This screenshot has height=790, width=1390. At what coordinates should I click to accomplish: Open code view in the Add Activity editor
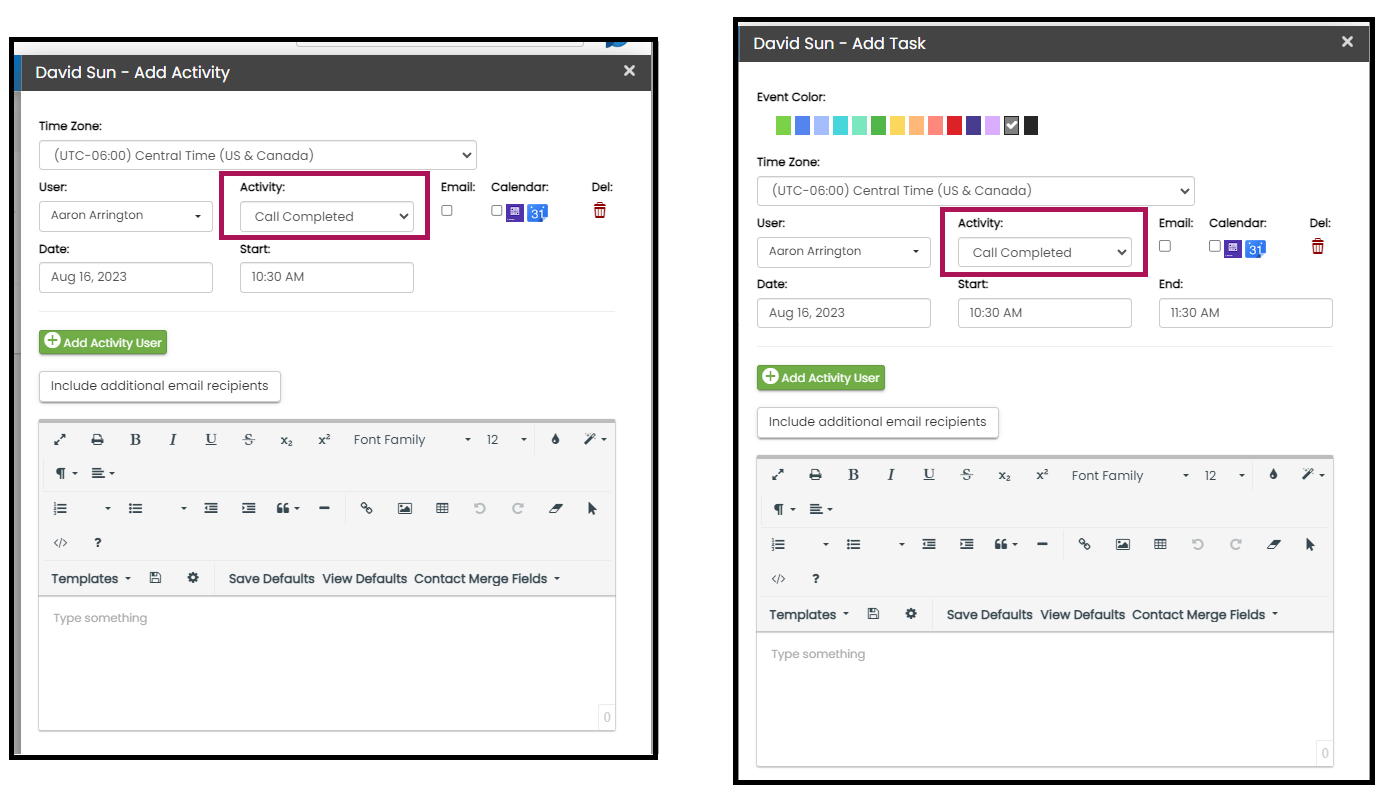pos(60,543)
